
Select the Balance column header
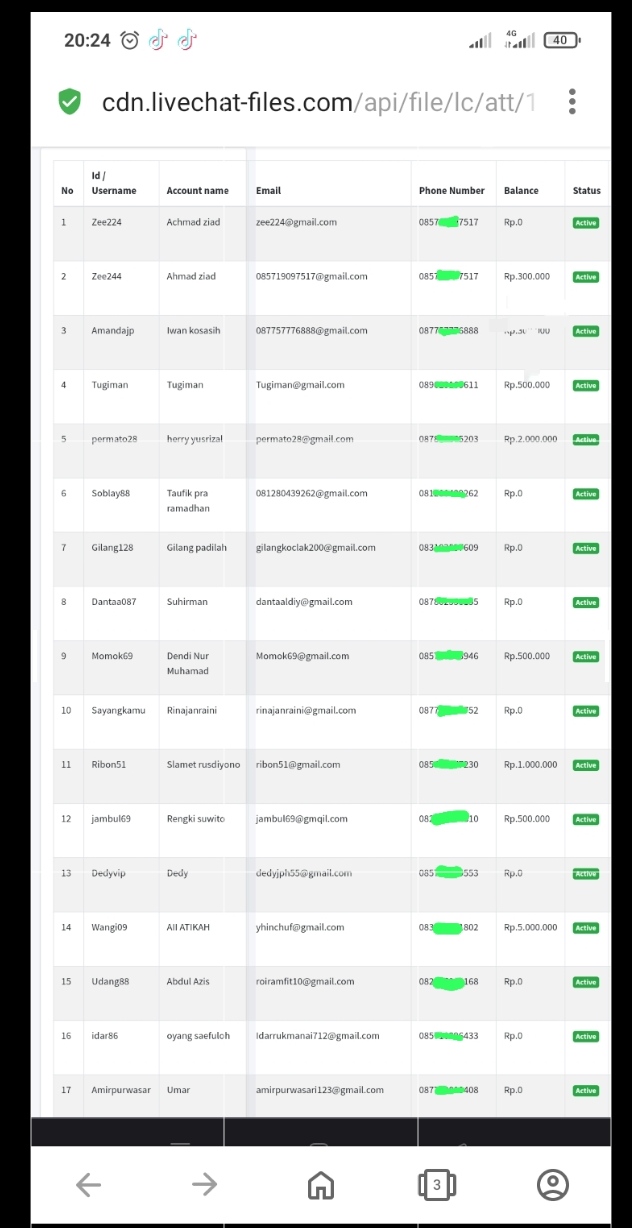[521, 190]
